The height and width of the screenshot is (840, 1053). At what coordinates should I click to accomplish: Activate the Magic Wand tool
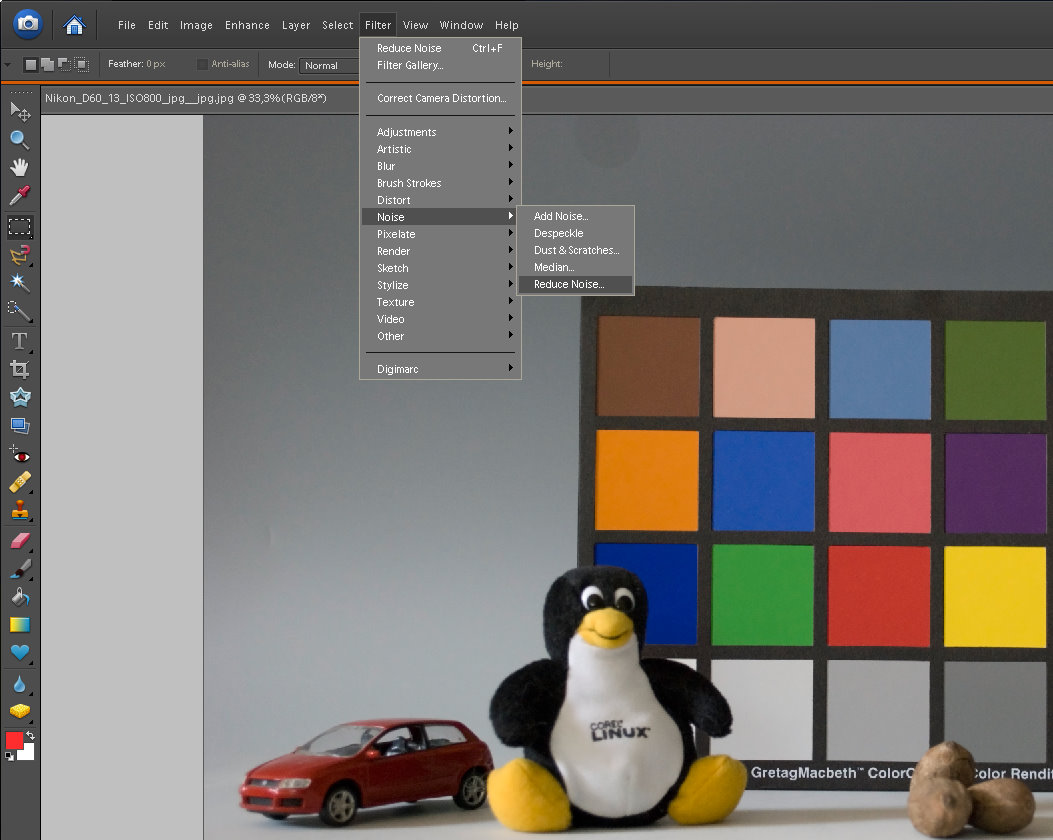click(19, 283)
